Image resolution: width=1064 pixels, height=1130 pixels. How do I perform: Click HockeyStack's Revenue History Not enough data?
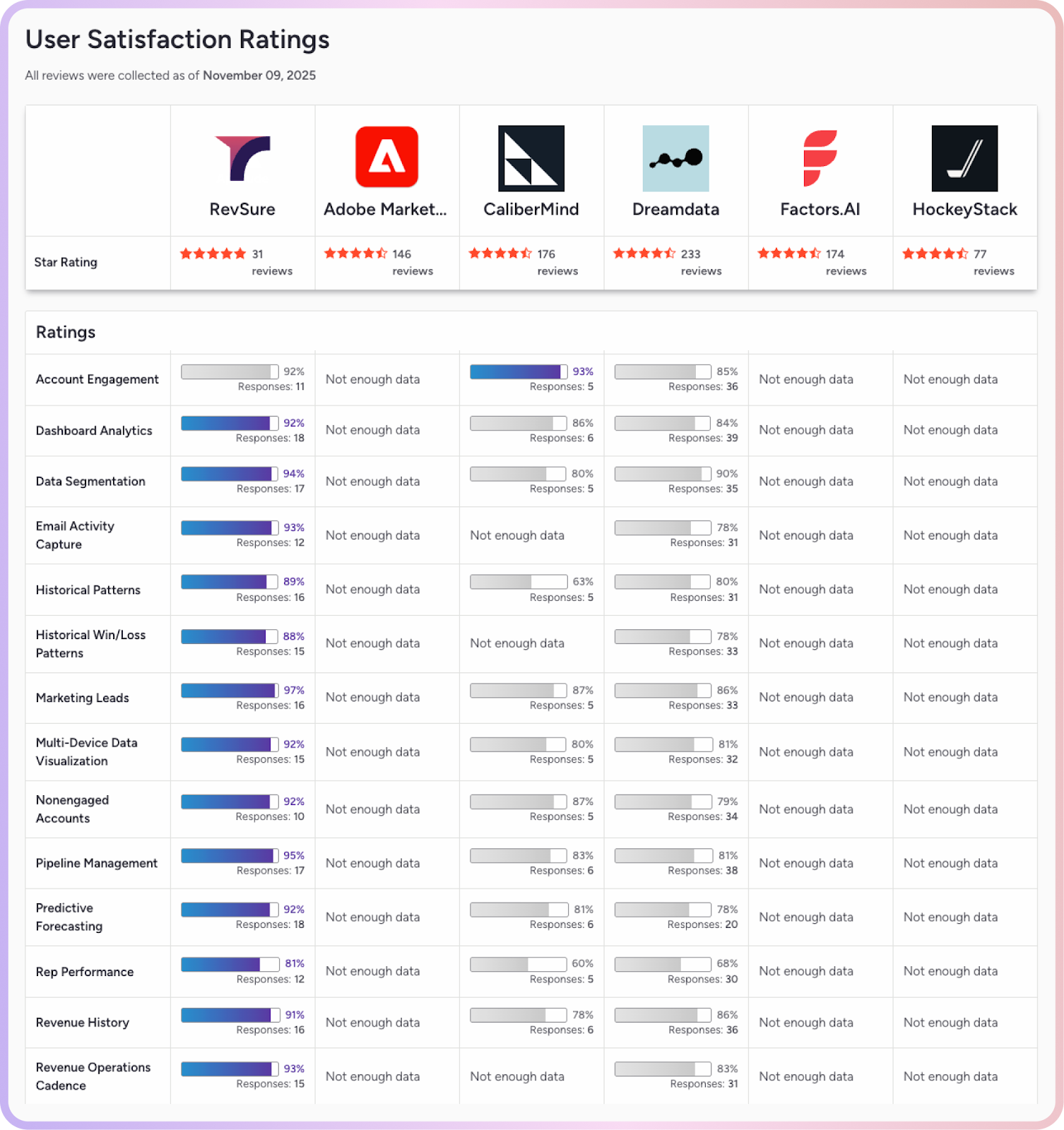tap(950, 1023)
